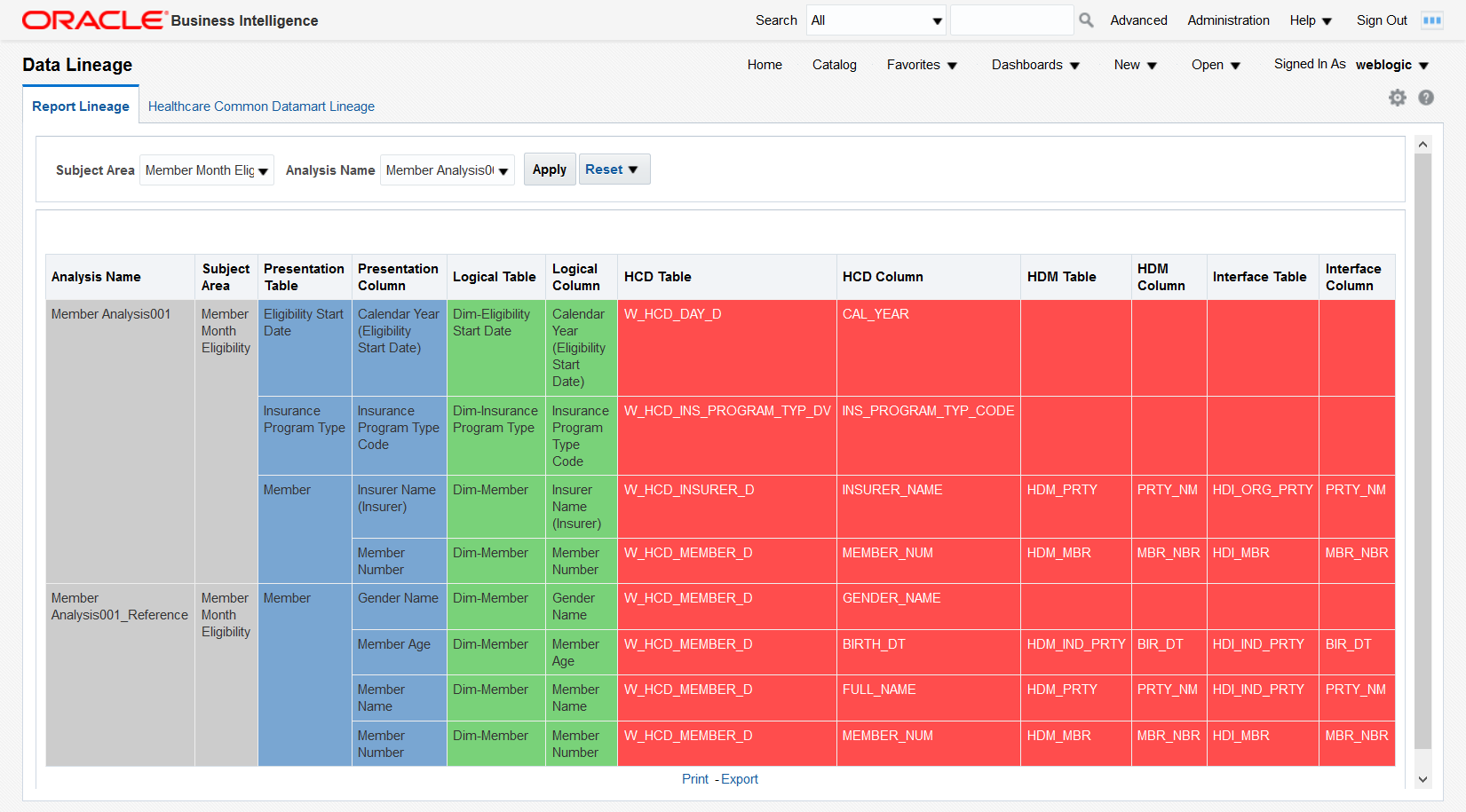Click the Calendar Year (Eligibility Start Date) presentation cell

399,348
